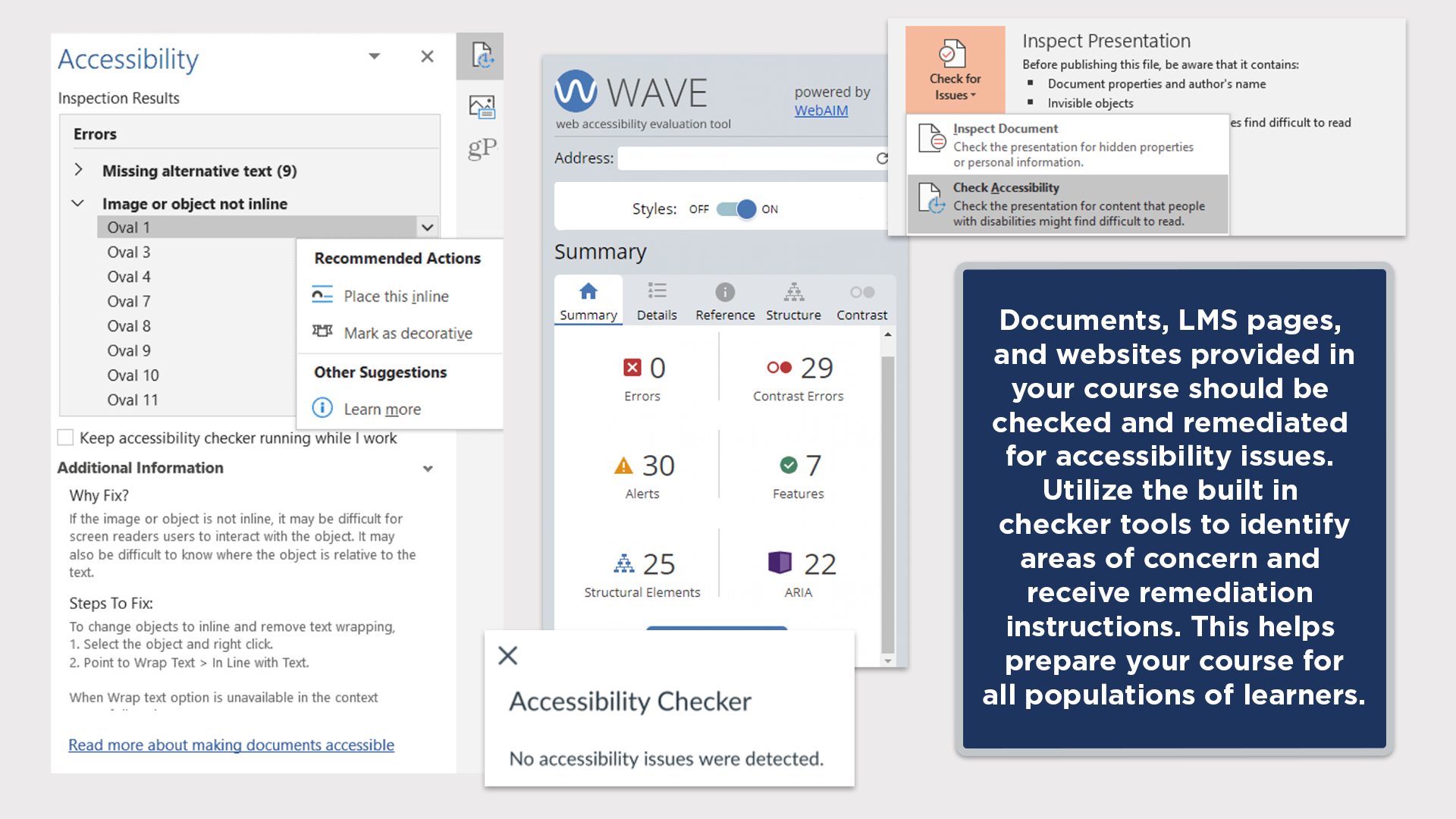This screenshot has height=819, width=1456.
Task: Choose Place this inline action
Action: point(396,297)
